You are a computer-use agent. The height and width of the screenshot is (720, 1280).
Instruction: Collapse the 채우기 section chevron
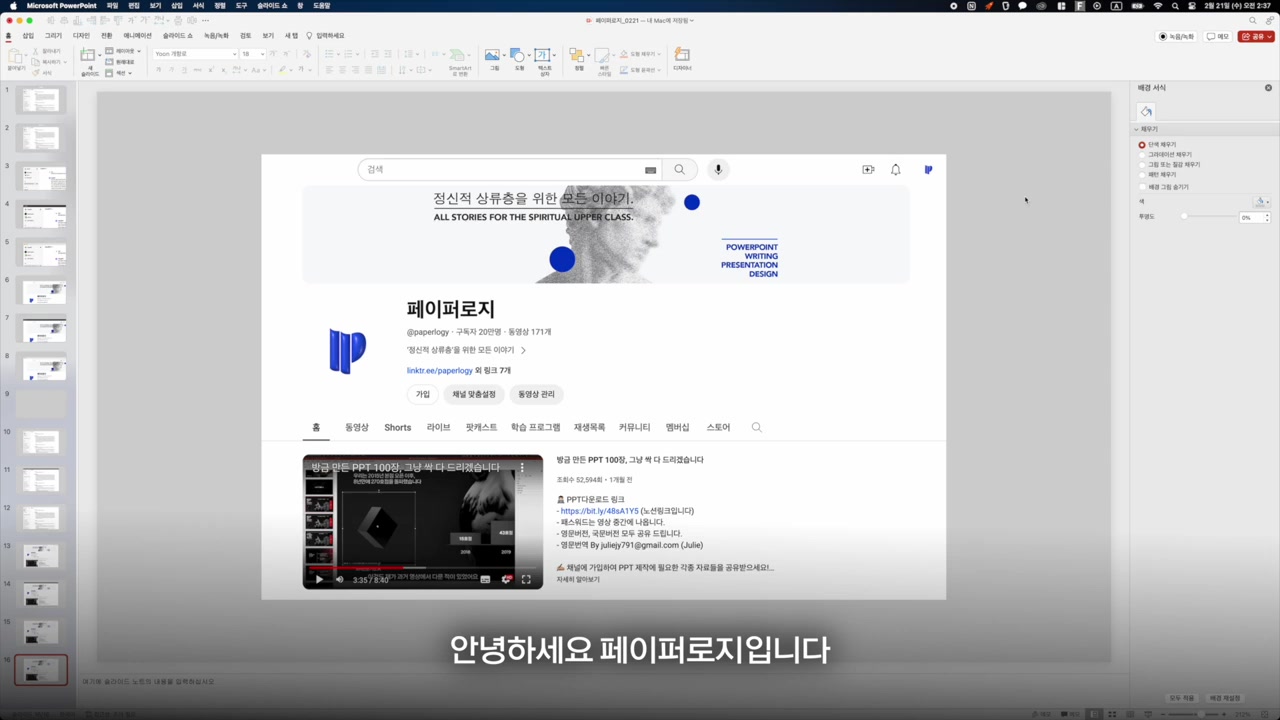(x=1137, y=129)
